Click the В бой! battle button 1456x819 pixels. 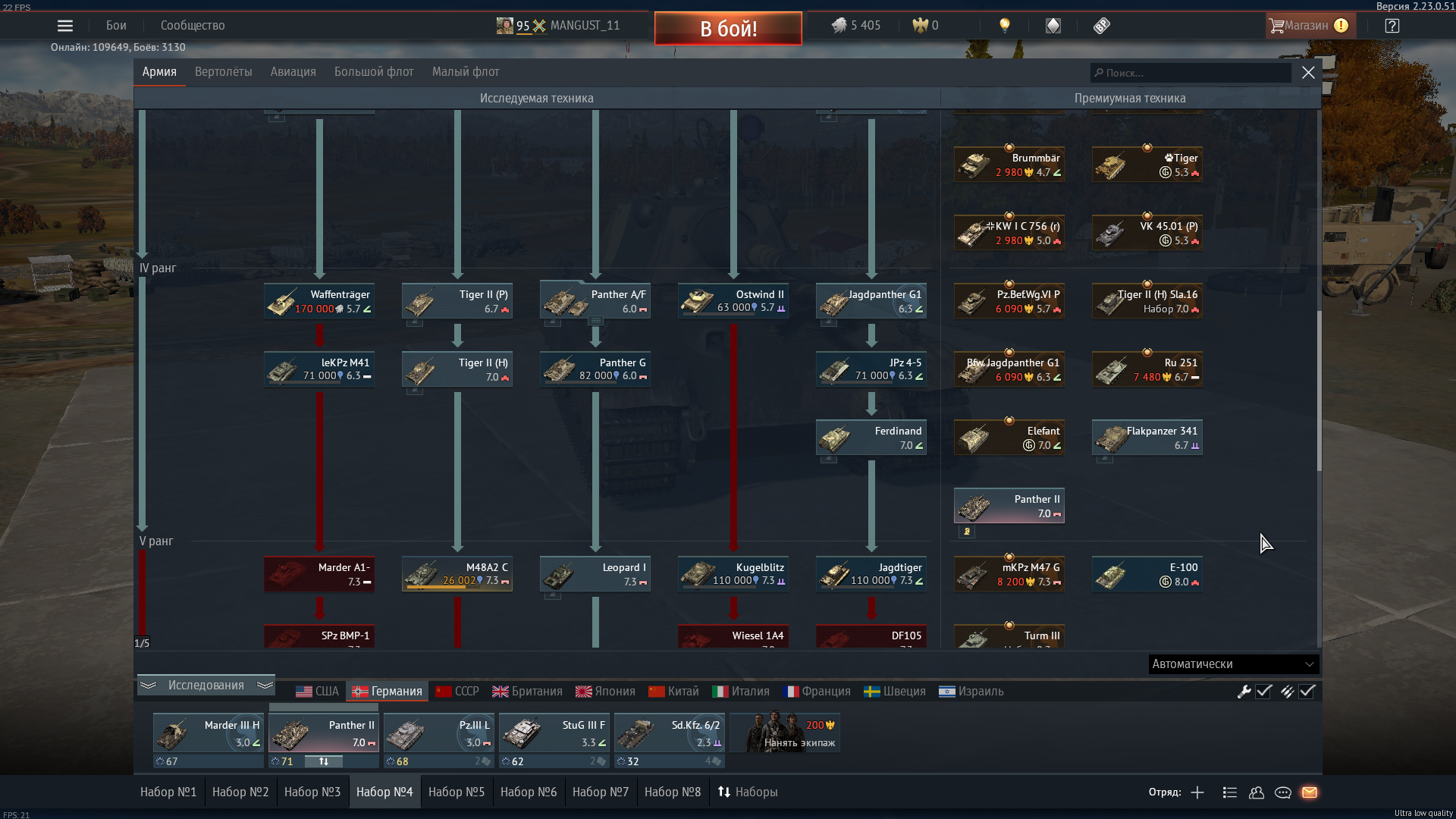pos(728,29)
